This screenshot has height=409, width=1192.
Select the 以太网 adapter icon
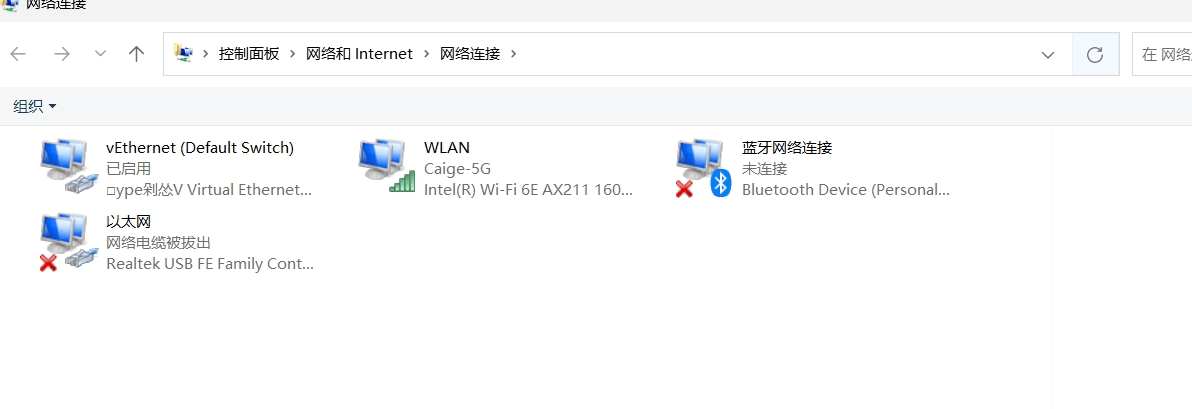pos(69,243)
